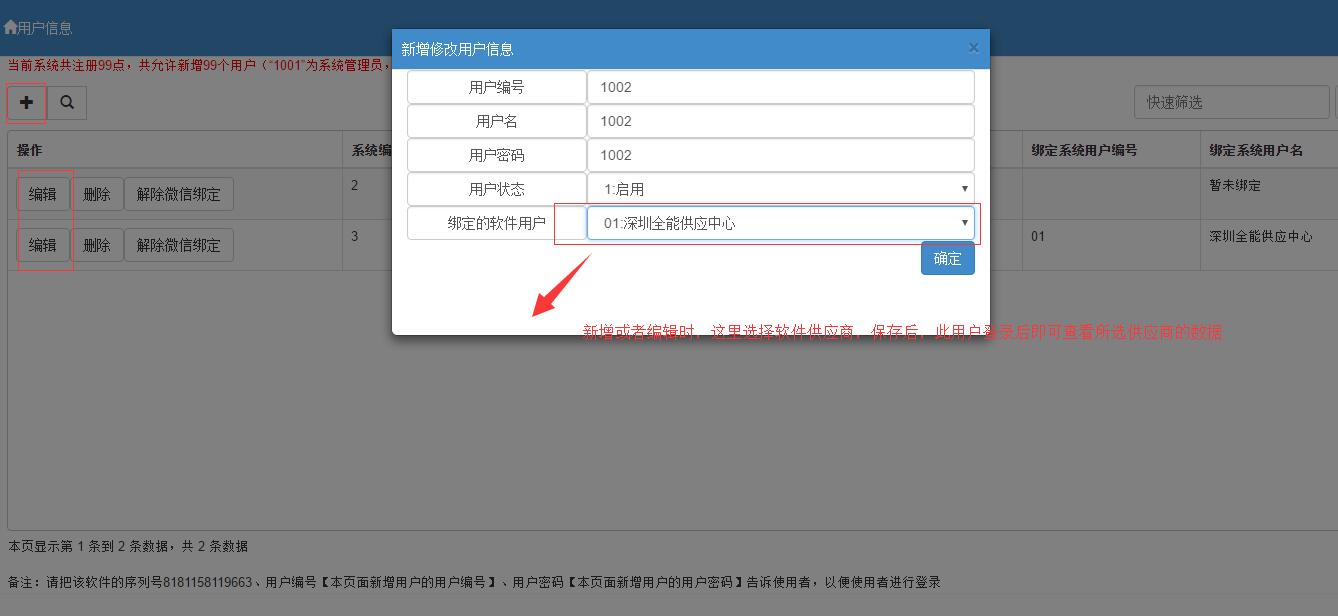Click into the 用户名 text field
The height and width of the screenshot is (616, 1338).
pyautogui.click(x=780, y=121)
